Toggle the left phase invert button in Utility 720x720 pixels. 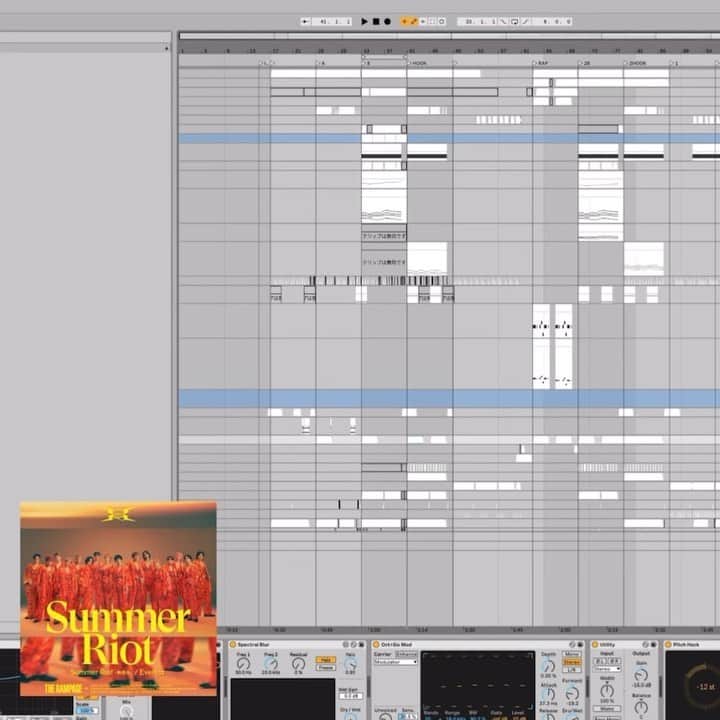click(600, 661)
